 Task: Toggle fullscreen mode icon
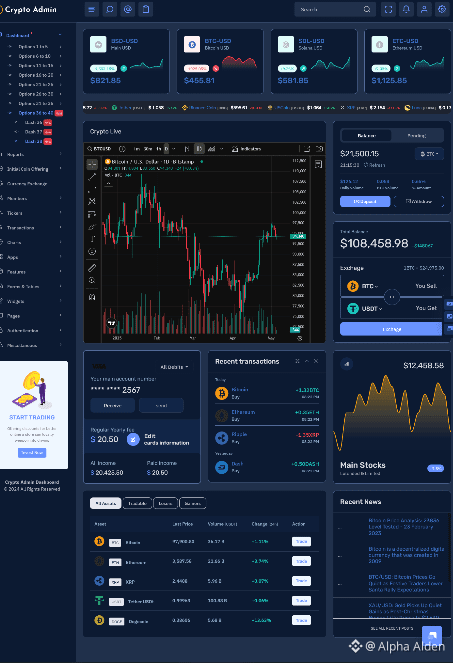388,9
